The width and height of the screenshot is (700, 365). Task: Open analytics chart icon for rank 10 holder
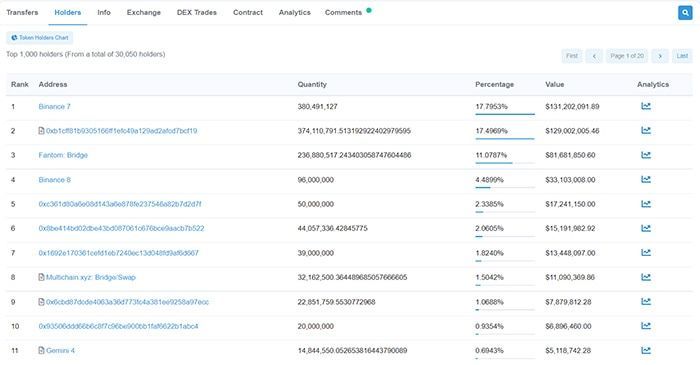646,326
